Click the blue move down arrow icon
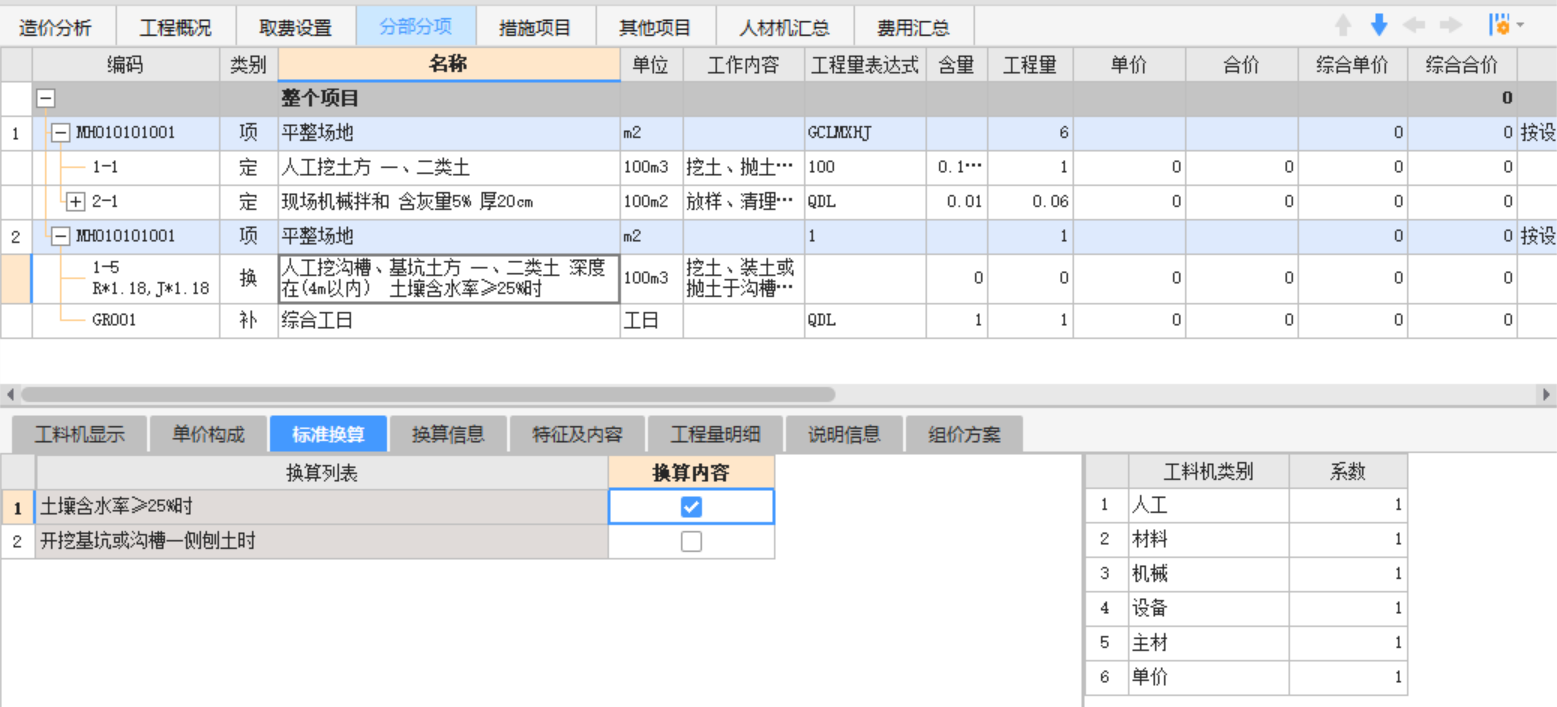 tap(1379, 25)
